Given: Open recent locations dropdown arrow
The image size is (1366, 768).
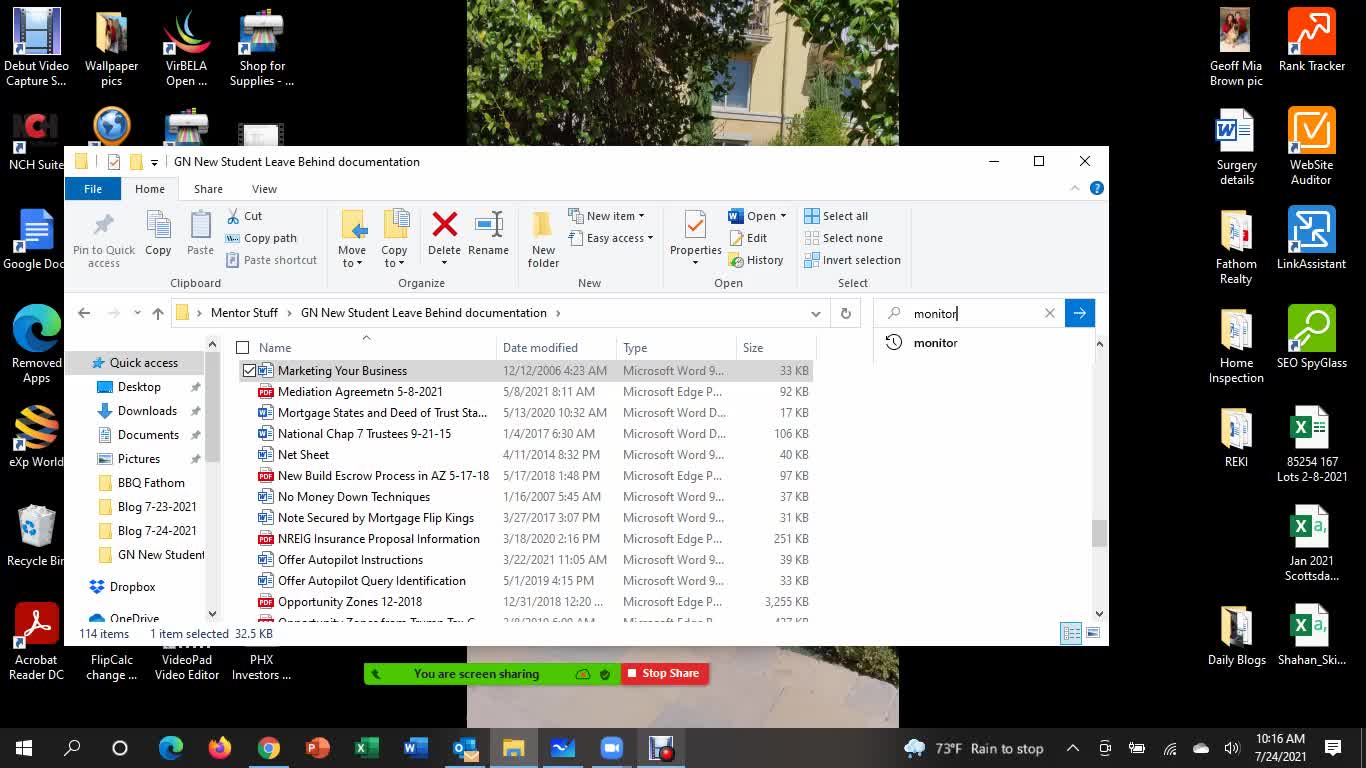Looking at the screenshot, I should coord(137,313).
